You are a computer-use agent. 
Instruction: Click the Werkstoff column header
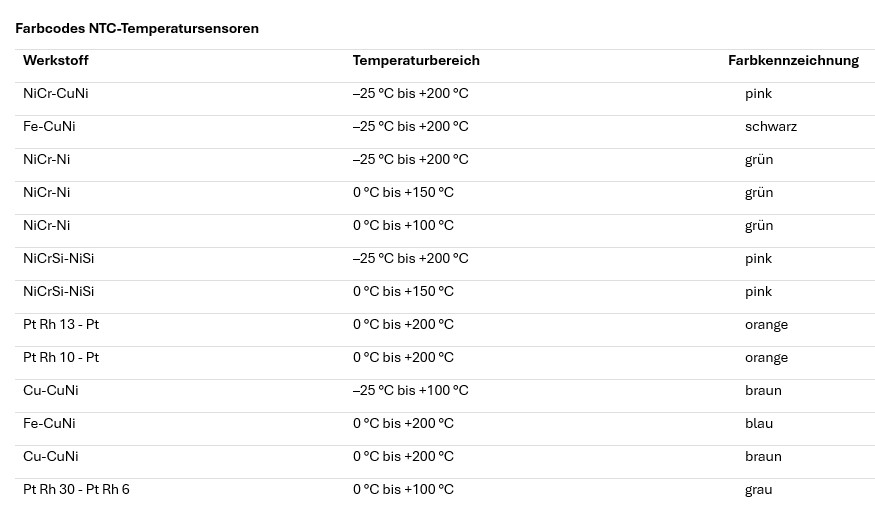(56, 61)
